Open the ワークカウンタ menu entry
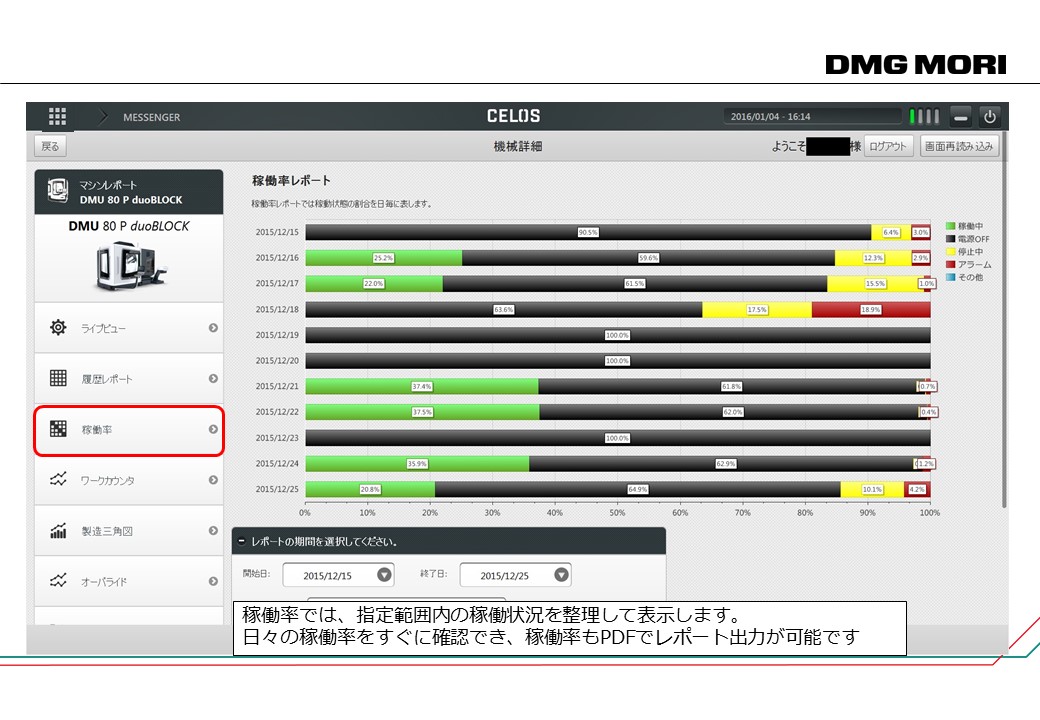This screenshot has width=1040, height=720. coord(129,480)
